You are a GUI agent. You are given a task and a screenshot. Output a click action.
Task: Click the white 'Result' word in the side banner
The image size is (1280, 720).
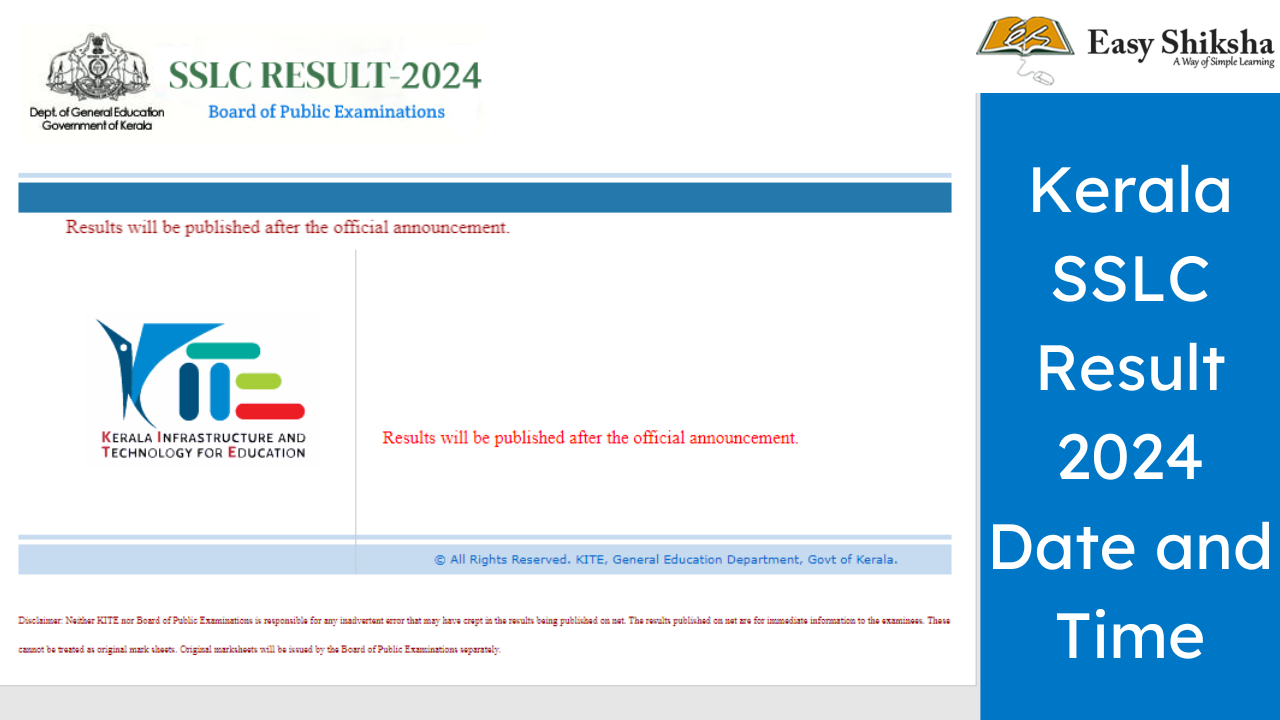coord(1130,368)
